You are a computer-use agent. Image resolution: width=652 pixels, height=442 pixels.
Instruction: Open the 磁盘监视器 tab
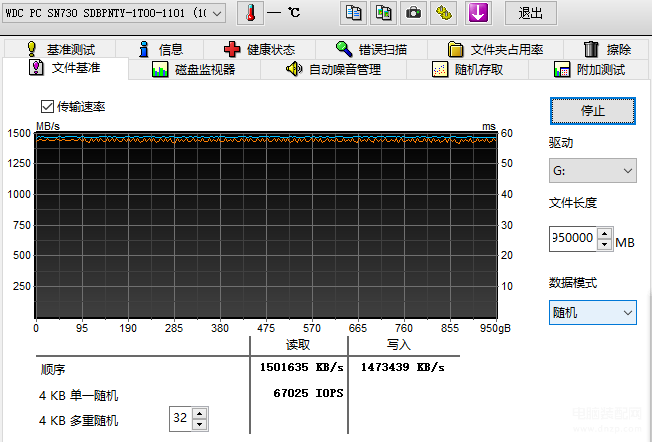click(x=194, y=69)
